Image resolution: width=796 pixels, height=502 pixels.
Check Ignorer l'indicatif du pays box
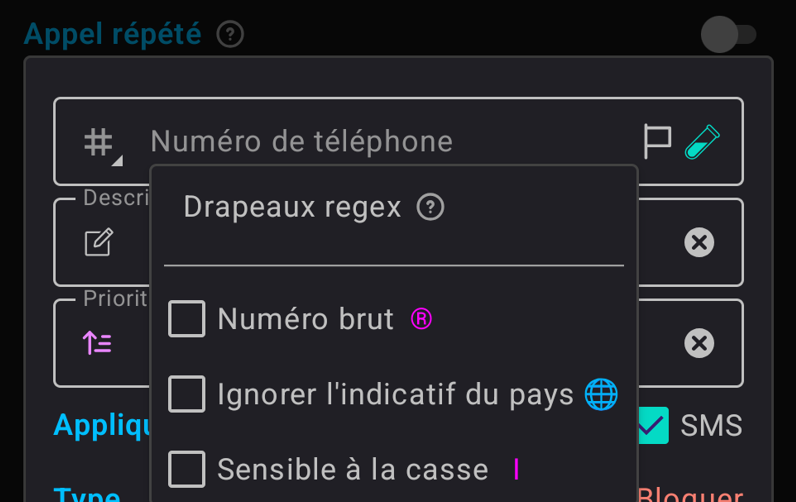[x=187, y=394]
